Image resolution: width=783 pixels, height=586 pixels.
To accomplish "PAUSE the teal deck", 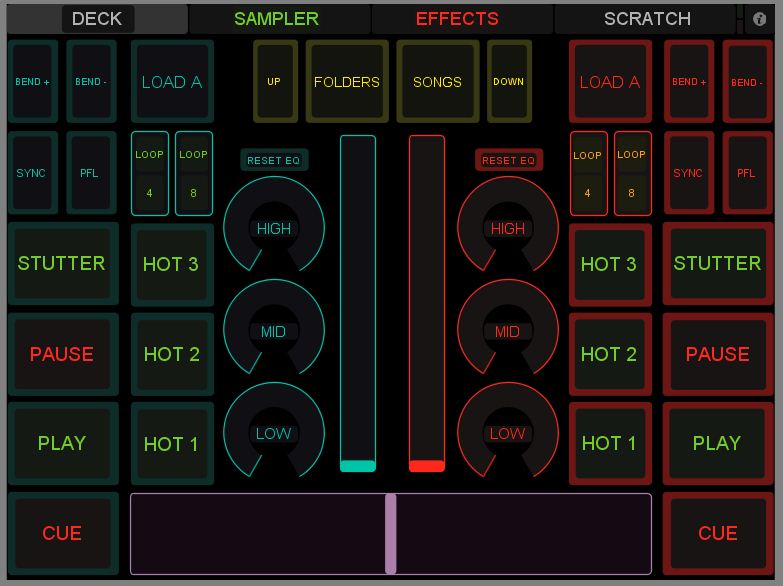I will point(63,354).
